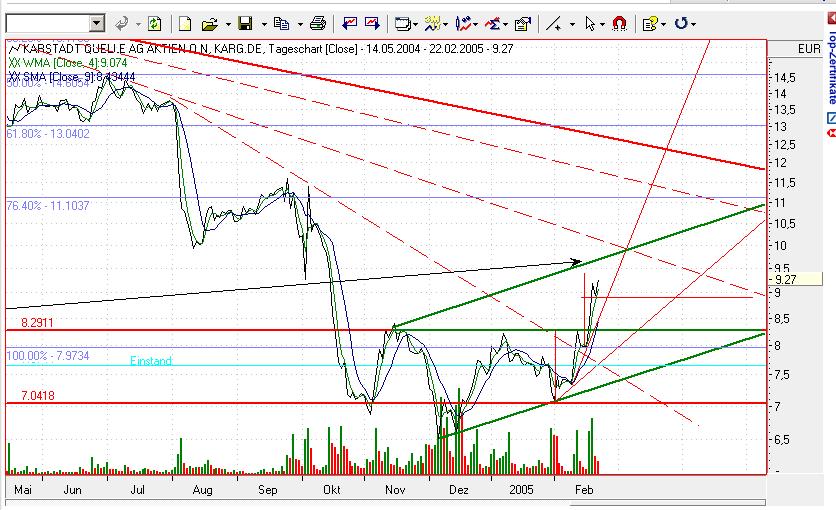
Task: Click the red collapse arrow on sidebar
Action: (832, 19)
